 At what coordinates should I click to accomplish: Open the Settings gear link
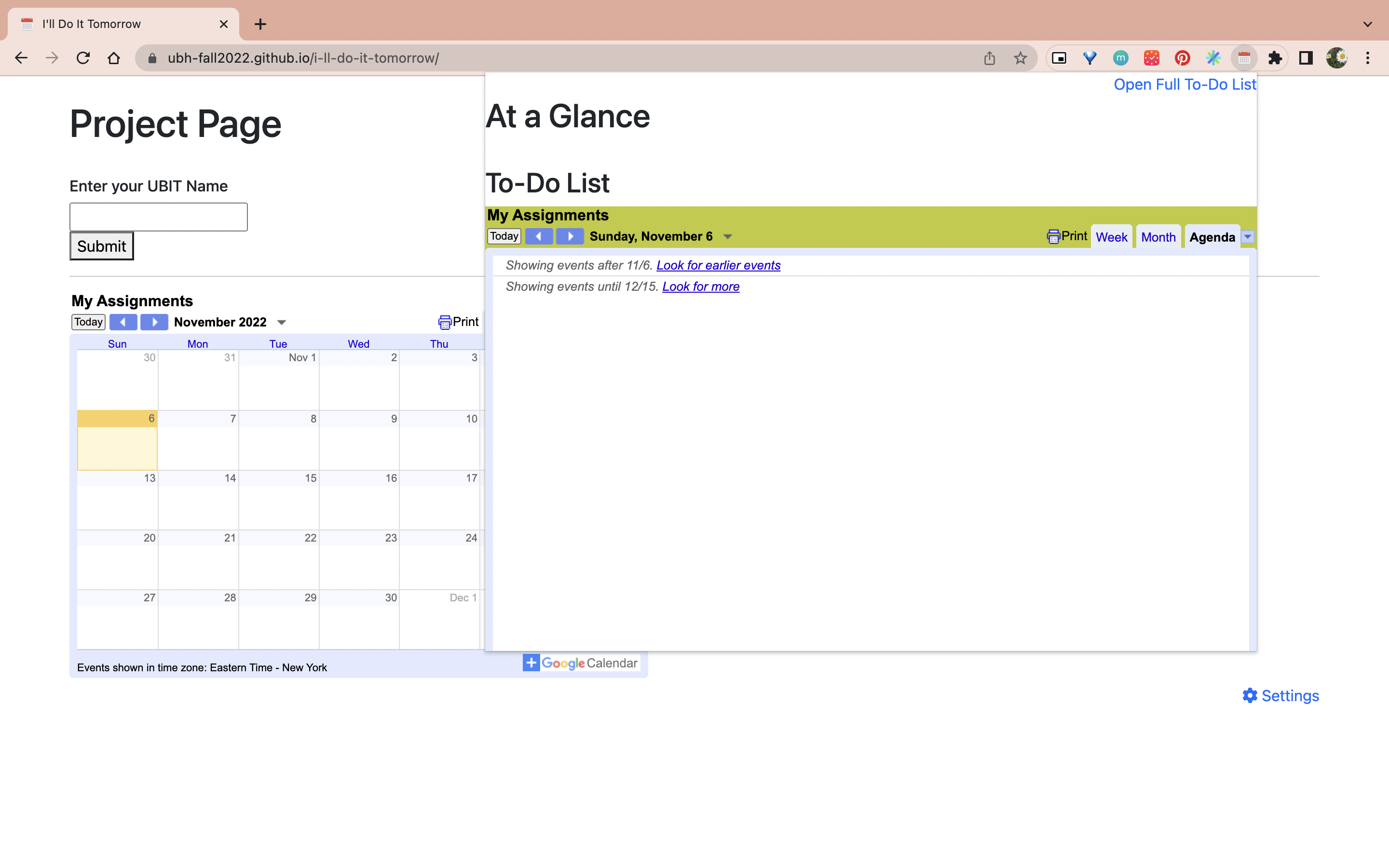(1280, 696)
